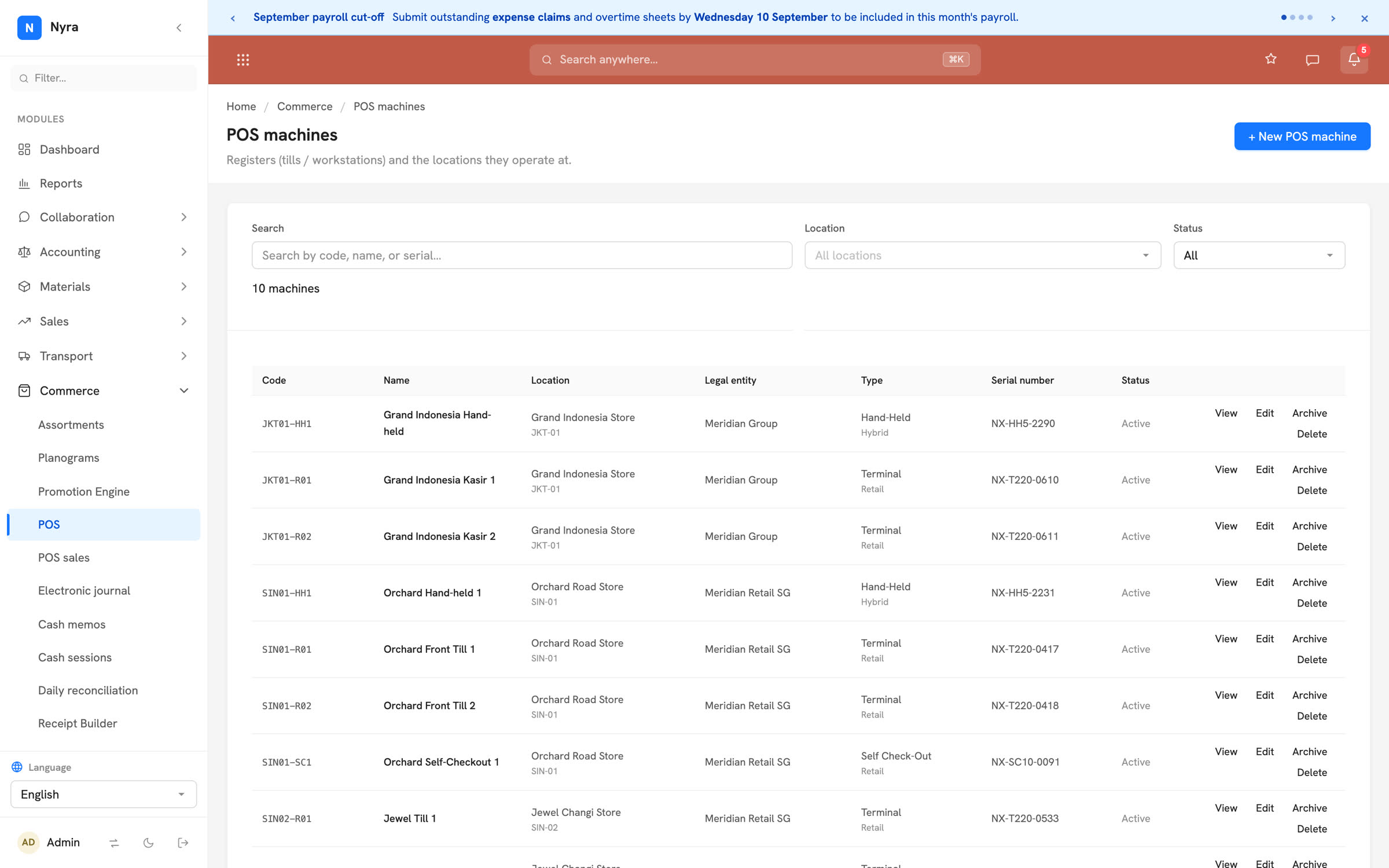Expand the Transport module

click(x=104, y=356)
